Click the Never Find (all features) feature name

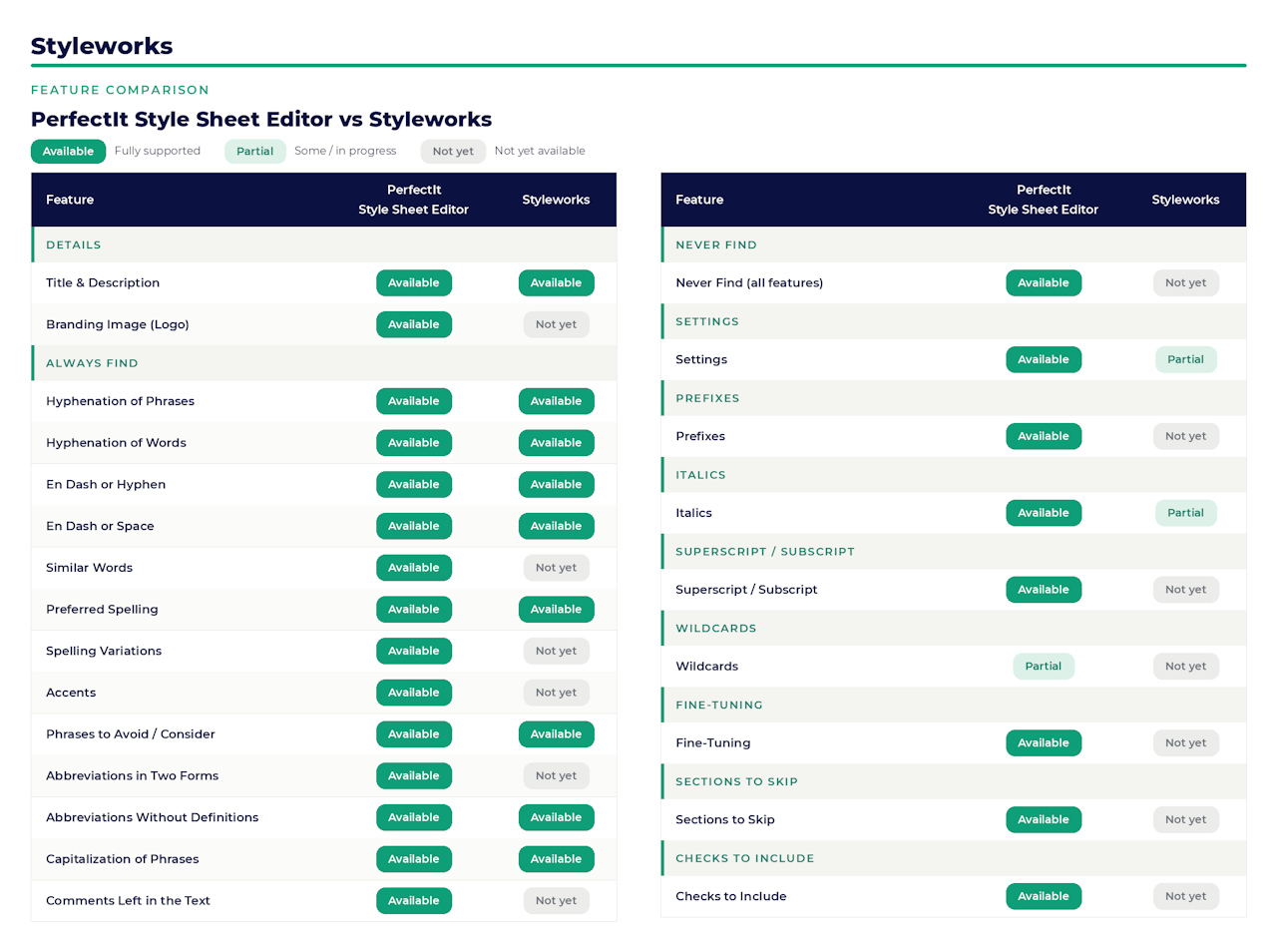[x=749, y=283]
